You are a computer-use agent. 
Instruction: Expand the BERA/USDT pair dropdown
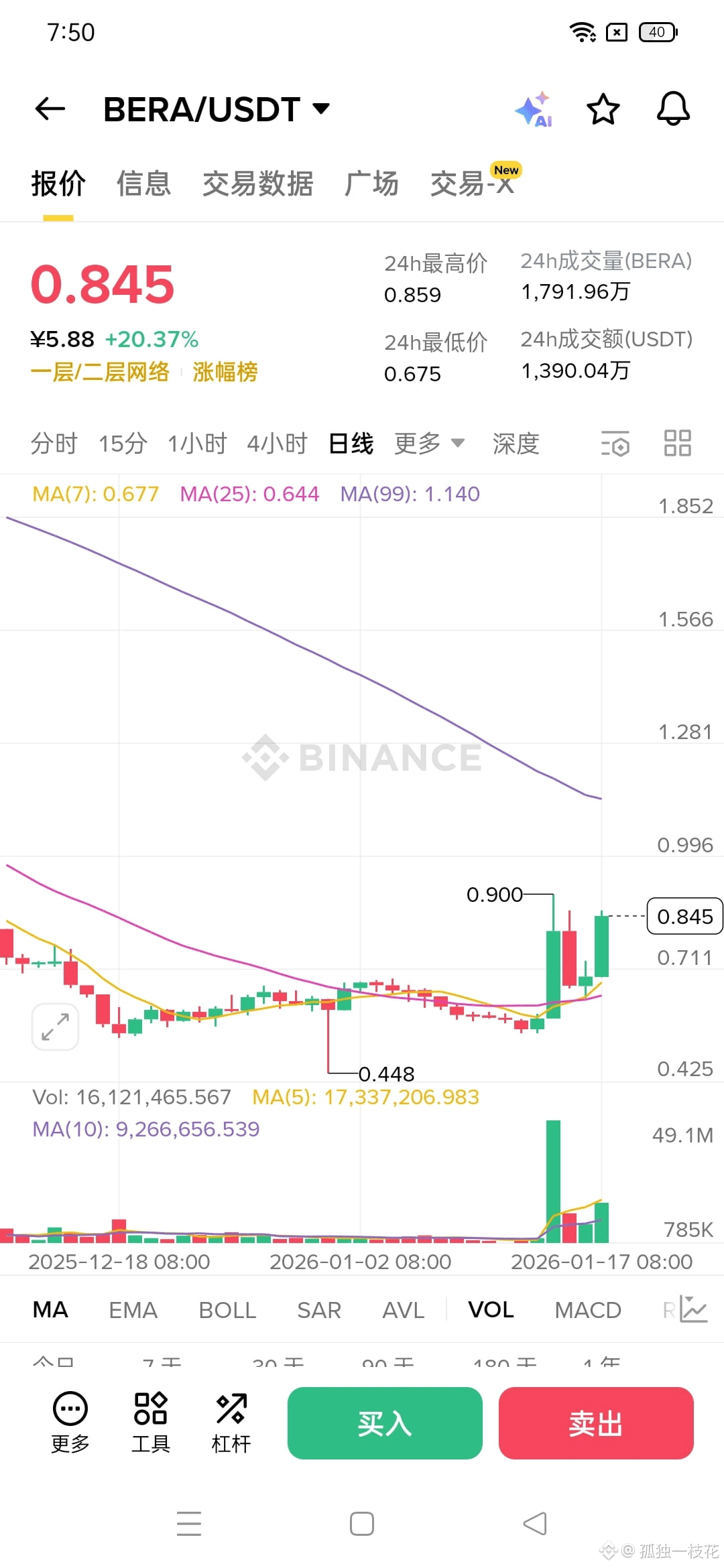coord(322,109)
